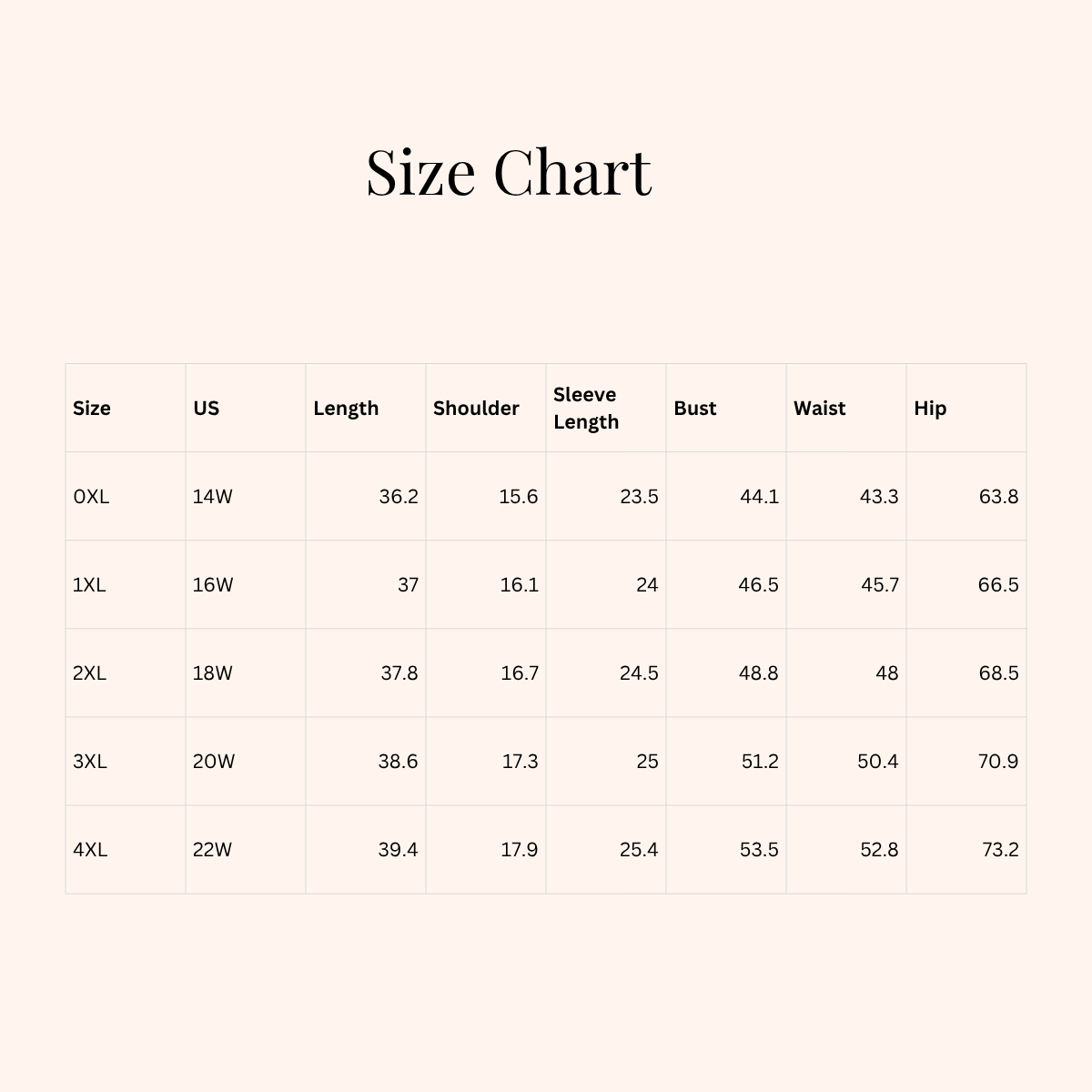Select the Shoulder column header

pos(476,408)
